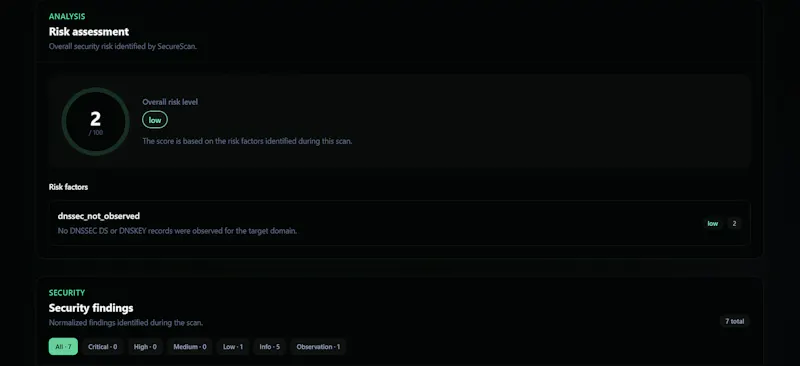Click the Security findings heading
This screenshot has width=800, height=366.
coord(91,308)
